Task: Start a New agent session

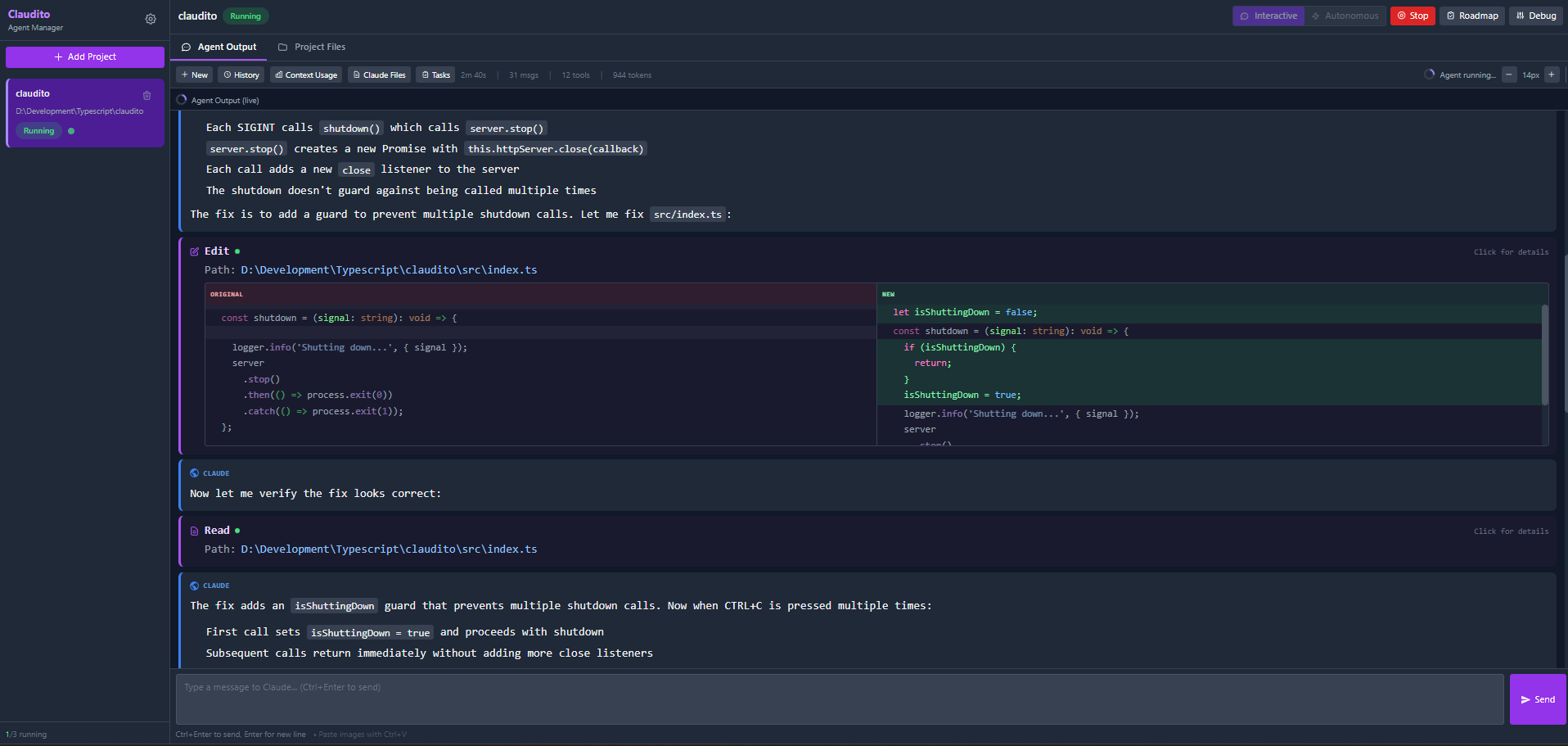Action: coord(193,75)
